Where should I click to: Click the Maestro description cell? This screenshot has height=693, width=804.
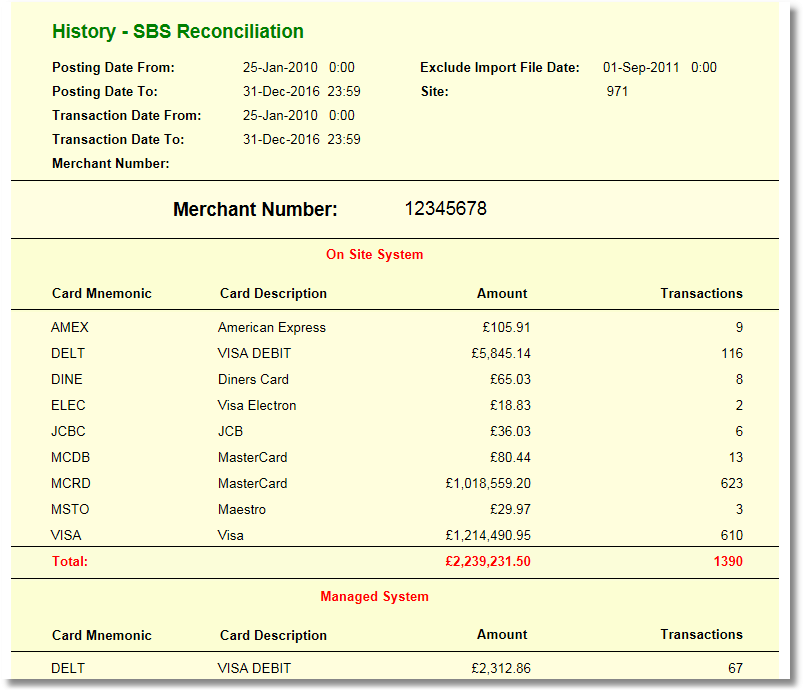242,509
